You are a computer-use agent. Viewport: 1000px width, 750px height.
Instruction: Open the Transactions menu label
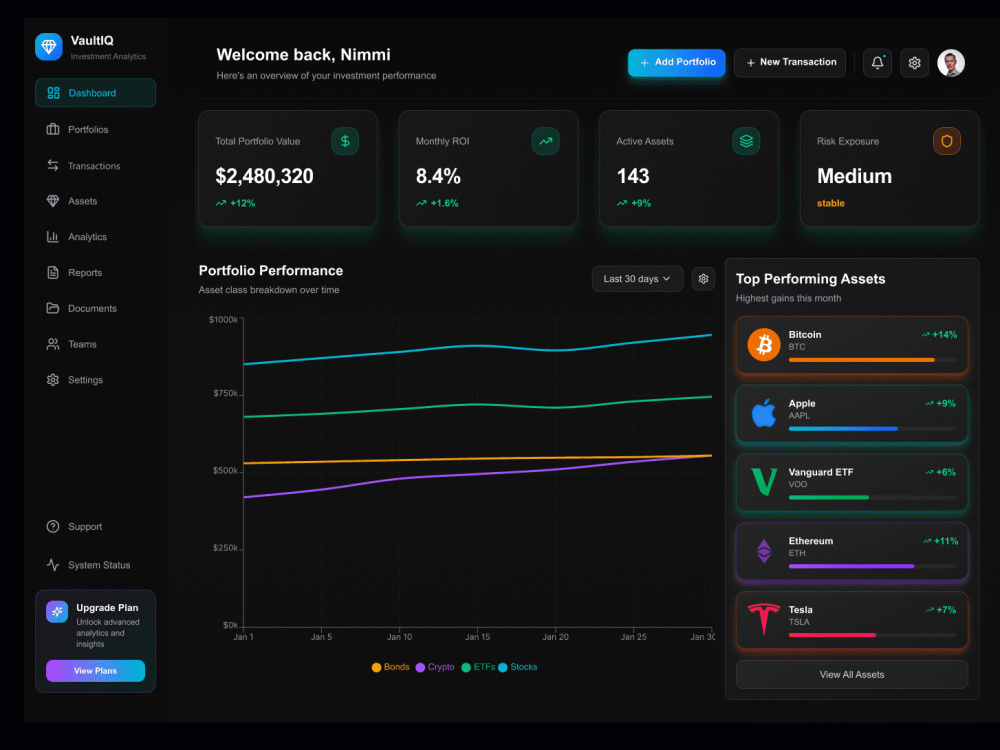(94, 166)
